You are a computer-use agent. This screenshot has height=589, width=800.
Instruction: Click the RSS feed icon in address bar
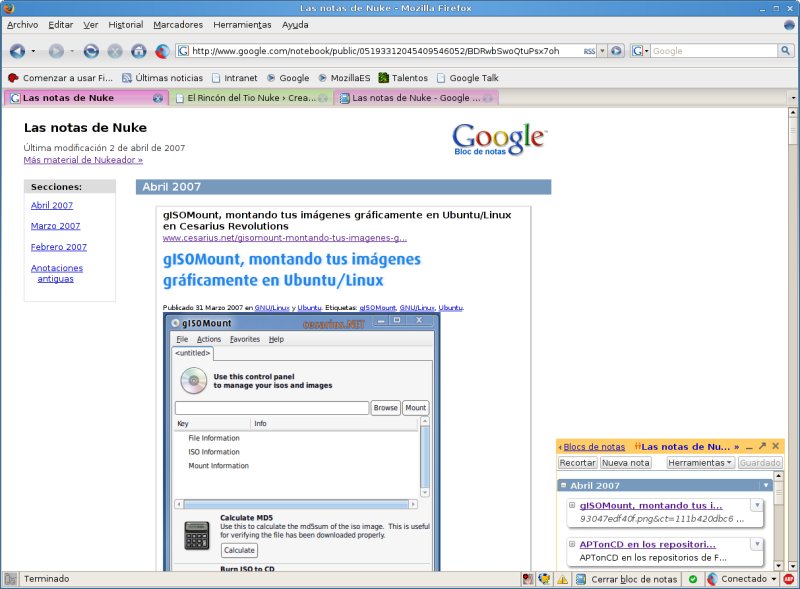coord(589,51)
